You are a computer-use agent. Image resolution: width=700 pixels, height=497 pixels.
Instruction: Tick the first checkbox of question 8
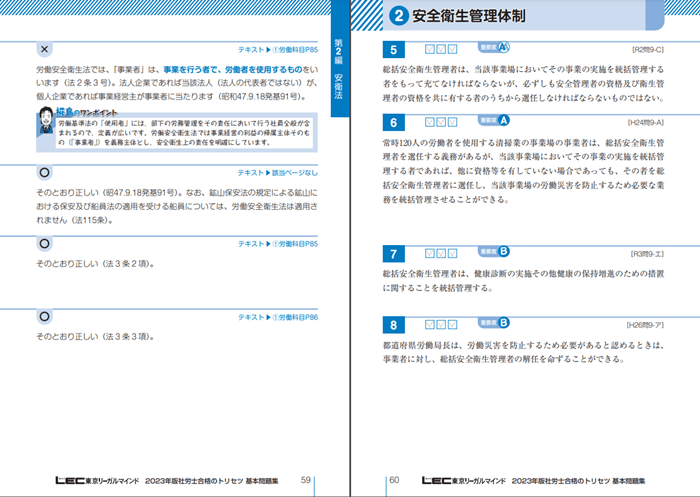(429, 324)
